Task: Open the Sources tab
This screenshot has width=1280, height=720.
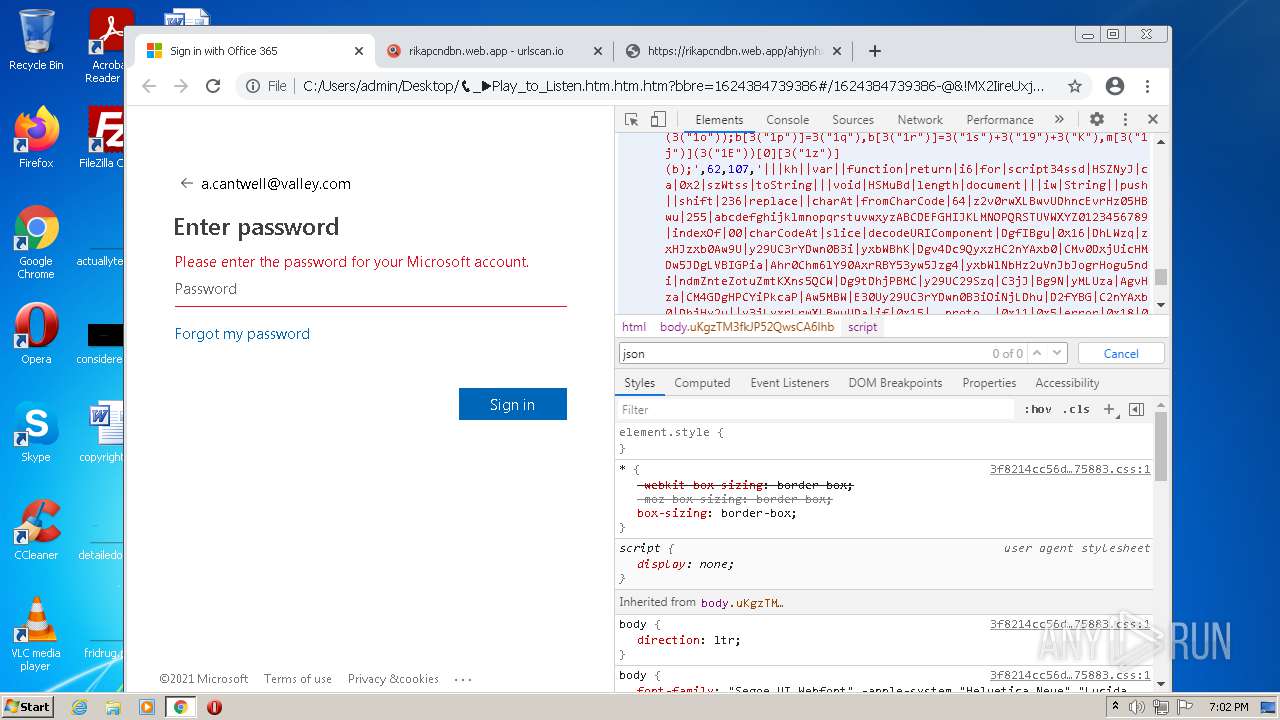Action: pos(853,119)
